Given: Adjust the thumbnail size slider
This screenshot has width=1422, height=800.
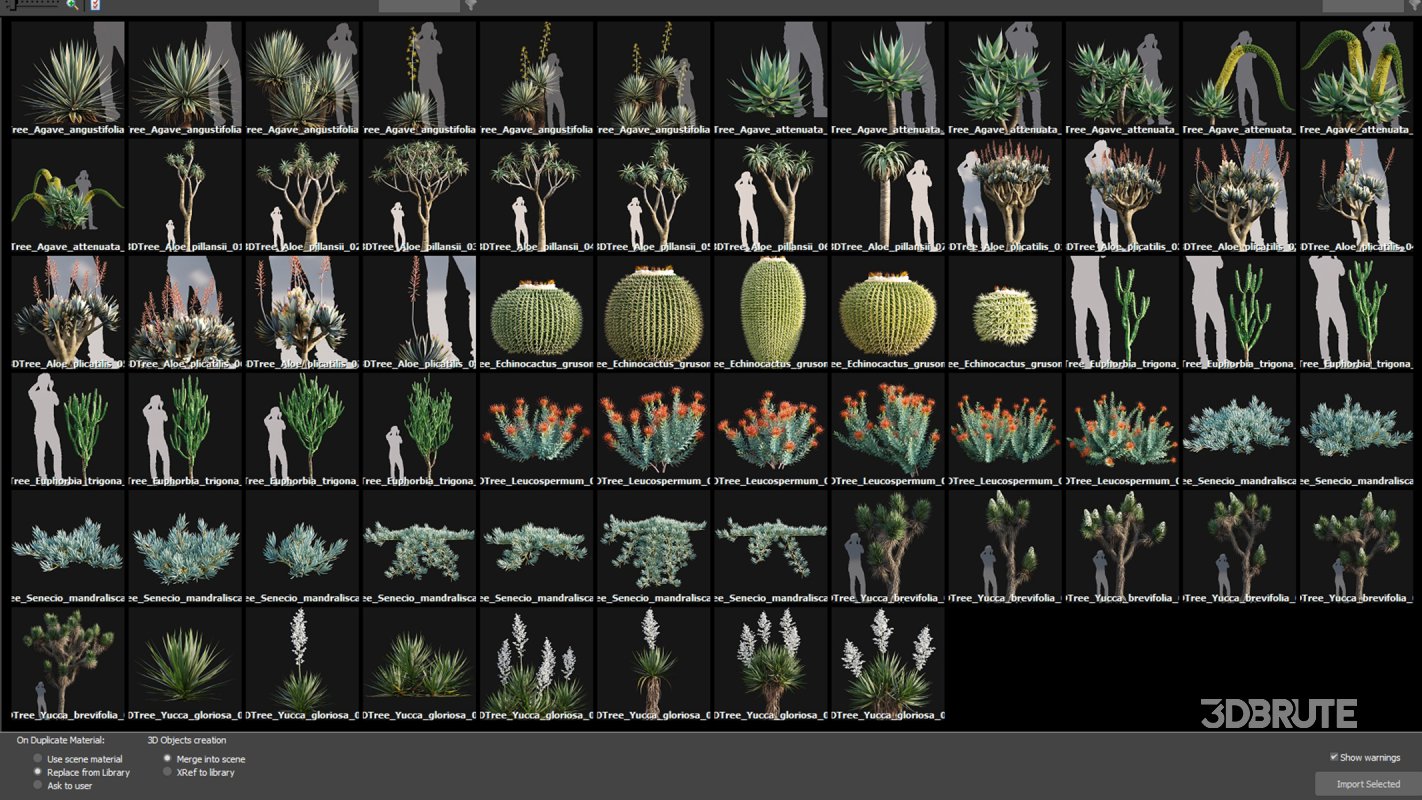Looking at the screenshot, I should point(35,6).
